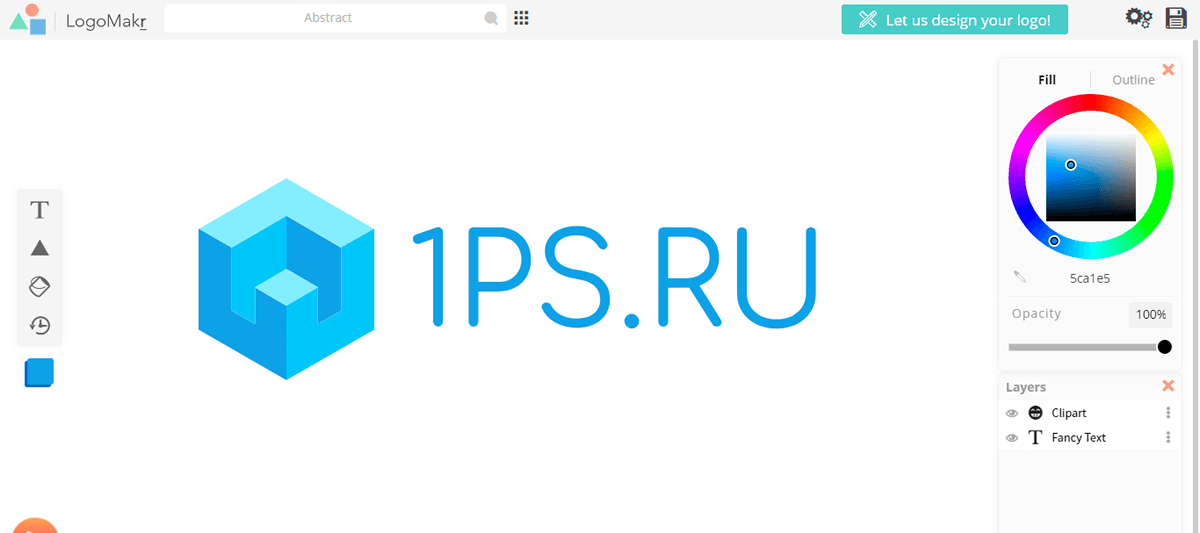The height and width of the screenshot is (533, 1200).
Task: Open the paint bucket fill tool
Action: tap(40, 287)
